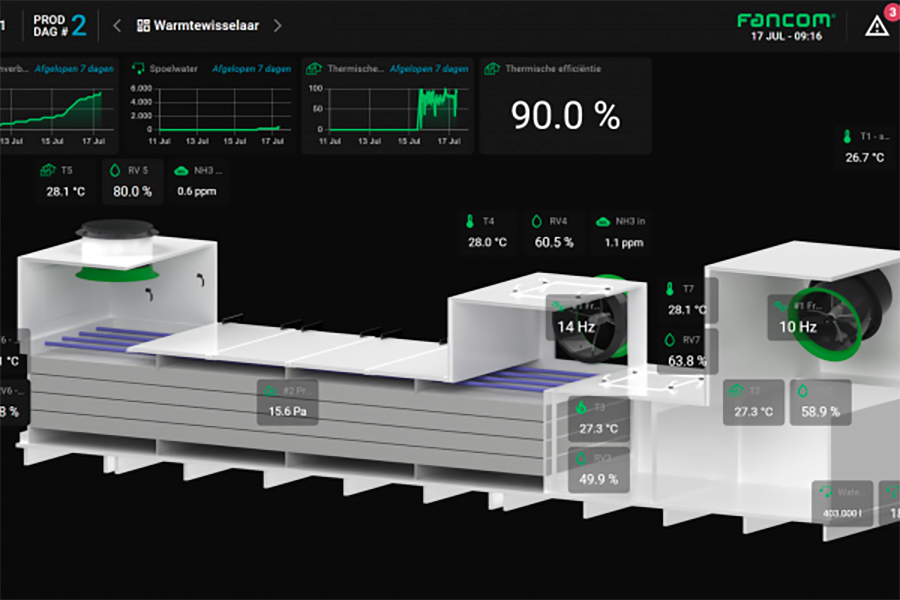The width and height of the screenshot is (900, 600).
Task: Click the T4 thermometer icon
Action: [468, 221]
